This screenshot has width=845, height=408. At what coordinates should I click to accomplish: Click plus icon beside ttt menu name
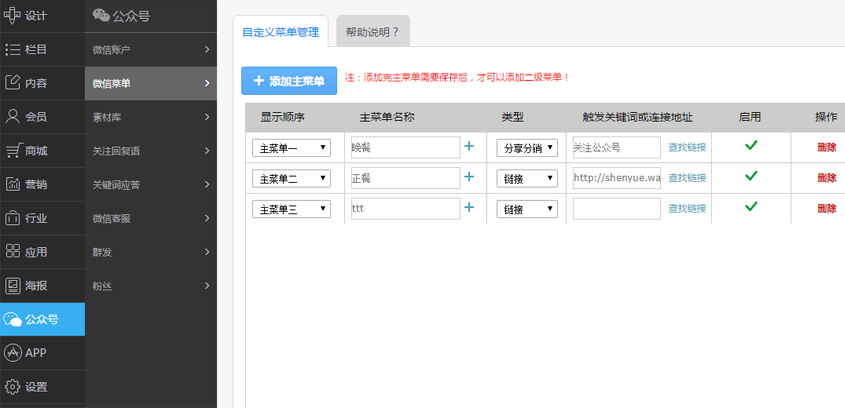pos(469,208)
